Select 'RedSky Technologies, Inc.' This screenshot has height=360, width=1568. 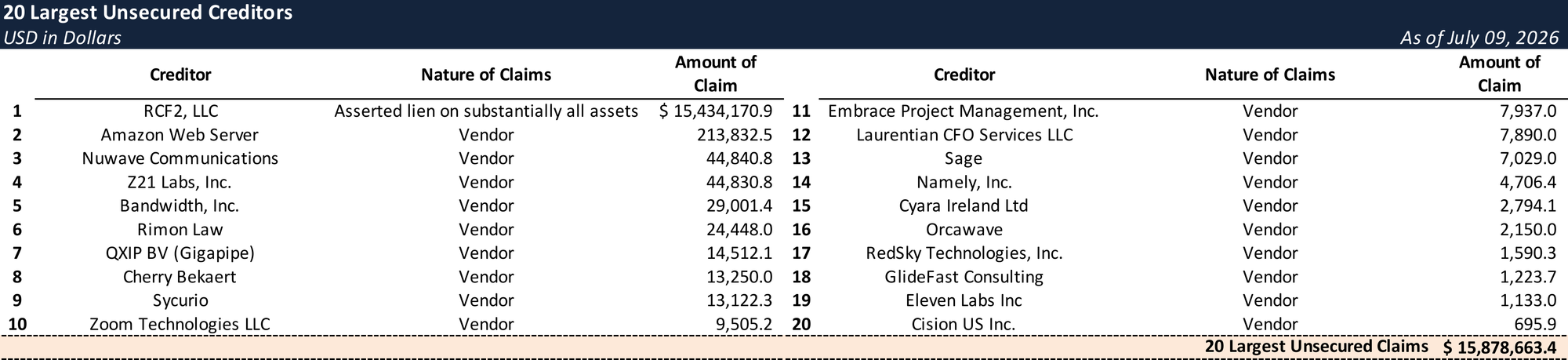coord(964,253)
